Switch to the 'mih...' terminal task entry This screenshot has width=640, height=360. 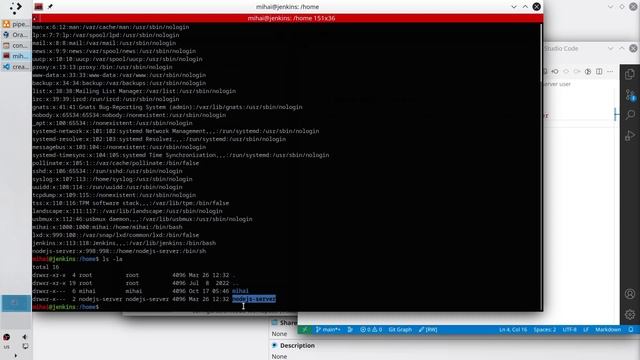click(x=16, y=56)
